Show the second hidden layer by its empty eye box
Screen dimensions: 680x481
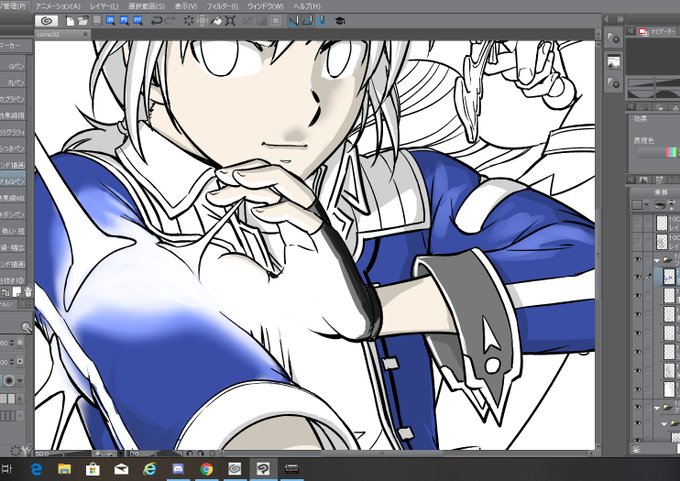pos(637,241)
